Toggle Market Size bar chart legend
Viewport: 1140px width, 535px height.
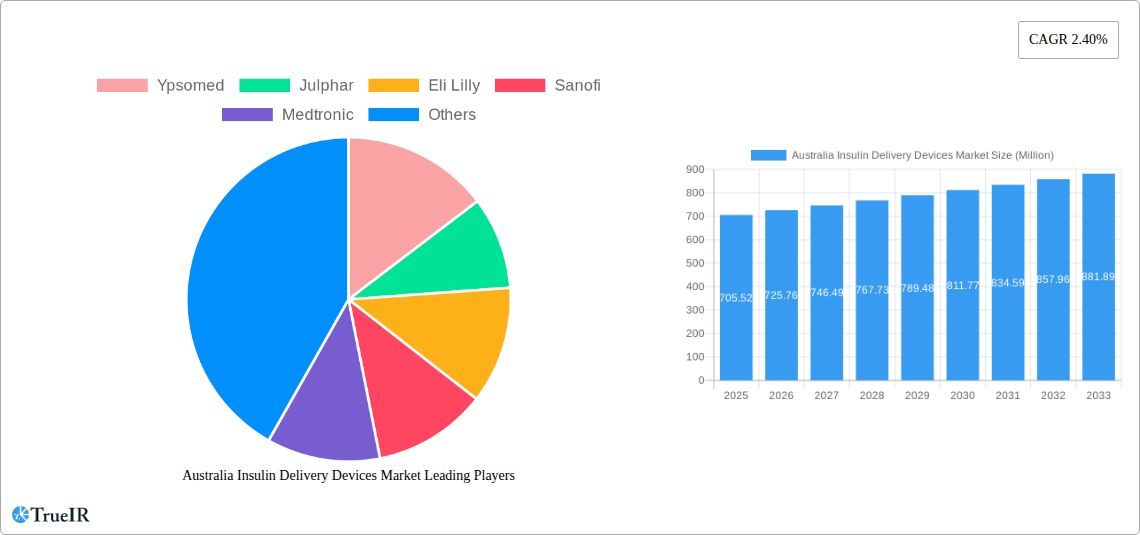[x=902, y=155]
